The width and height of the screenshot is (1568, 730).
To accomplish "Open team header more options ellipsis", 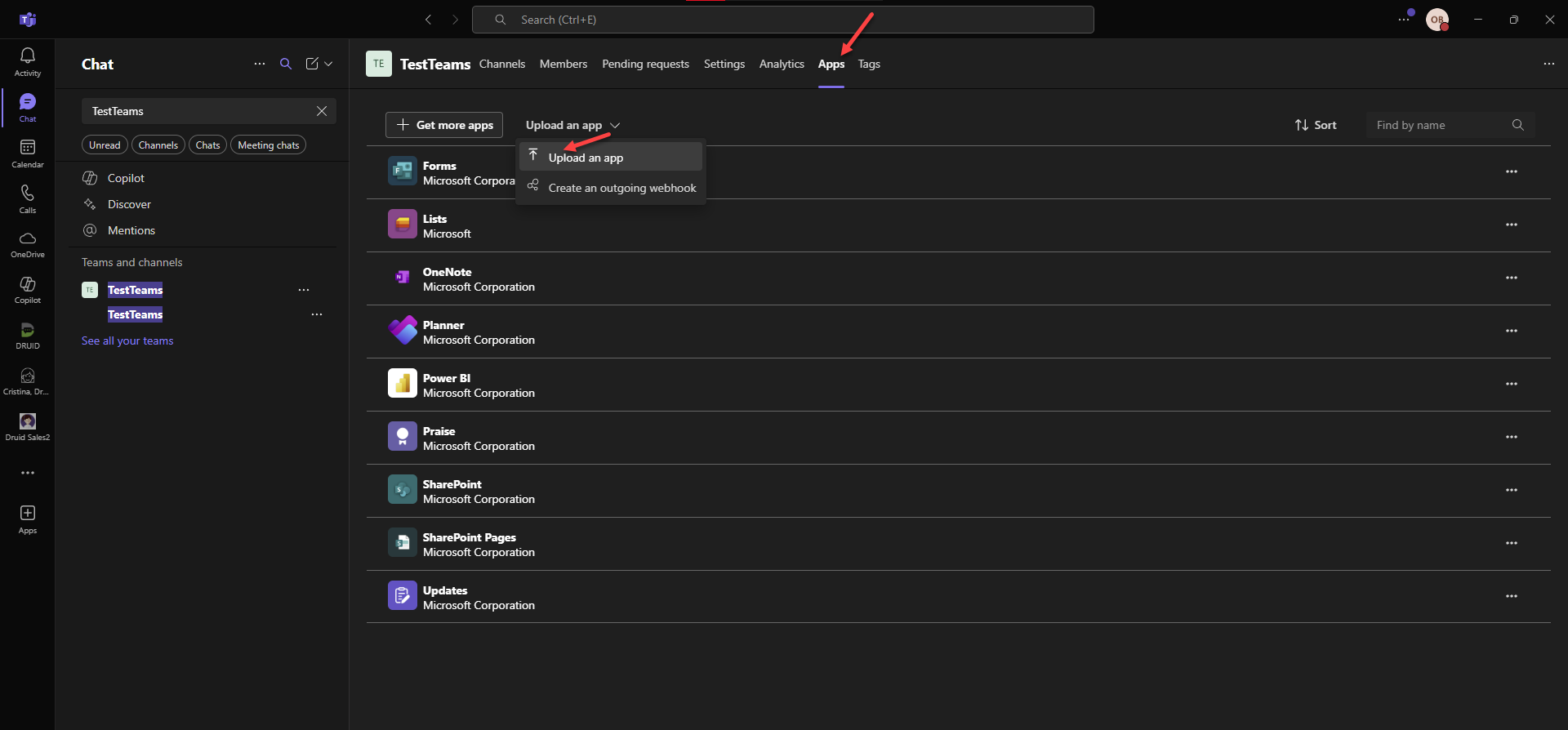I will pyautogui.click(x=1549, y=64).
